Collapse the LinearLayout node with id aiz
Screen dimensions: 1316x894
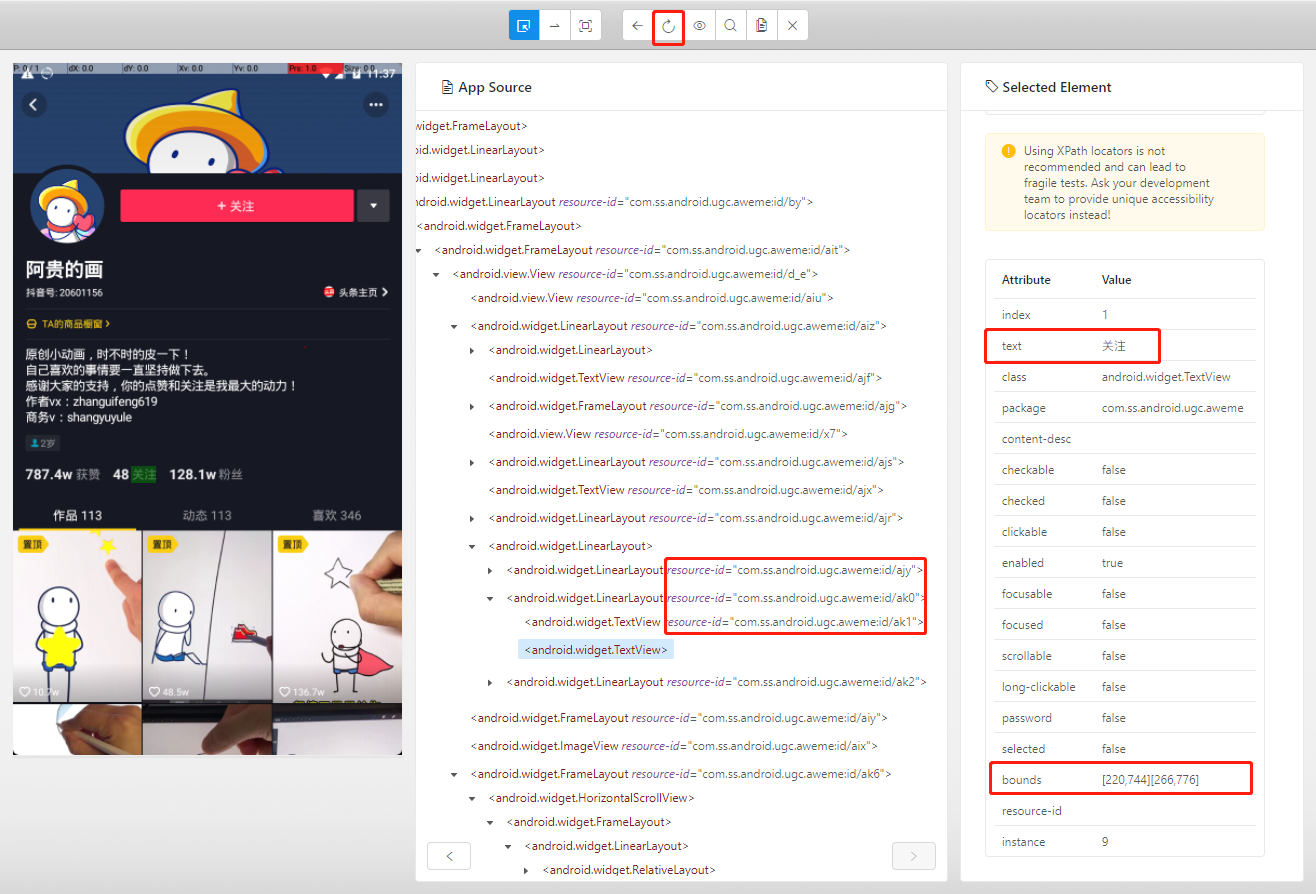tap(454, 326)
